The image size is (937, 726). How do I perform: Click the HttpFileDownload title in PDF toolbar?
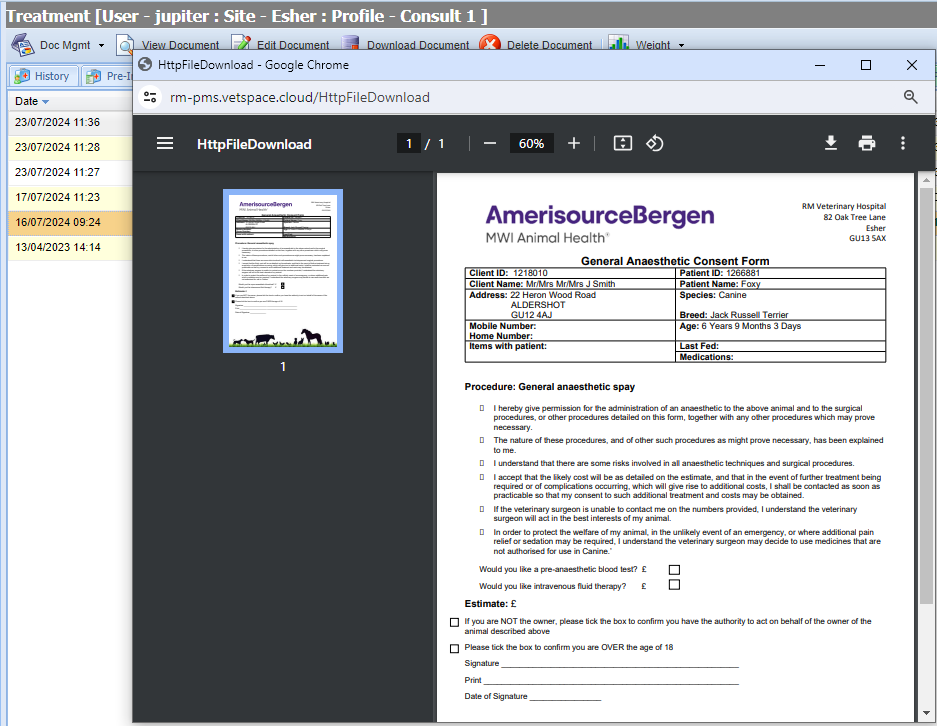click(x=254, y=144)
